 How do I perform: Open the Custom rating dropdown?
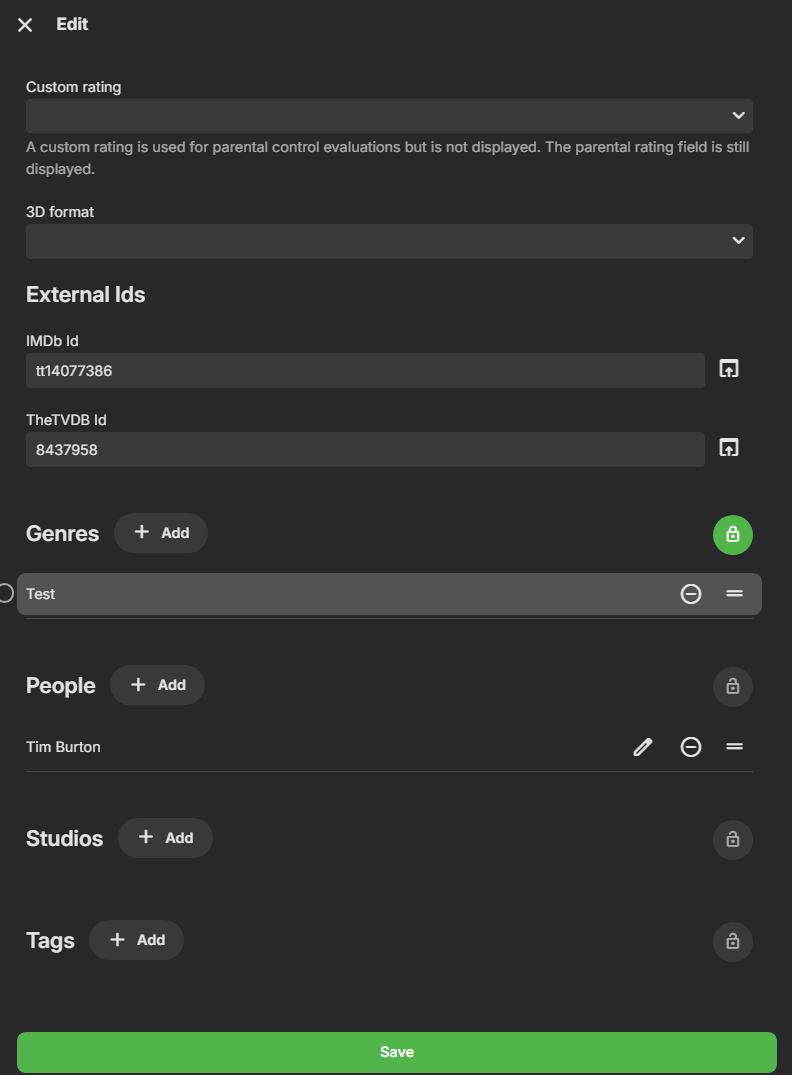[x=389, y=116]
